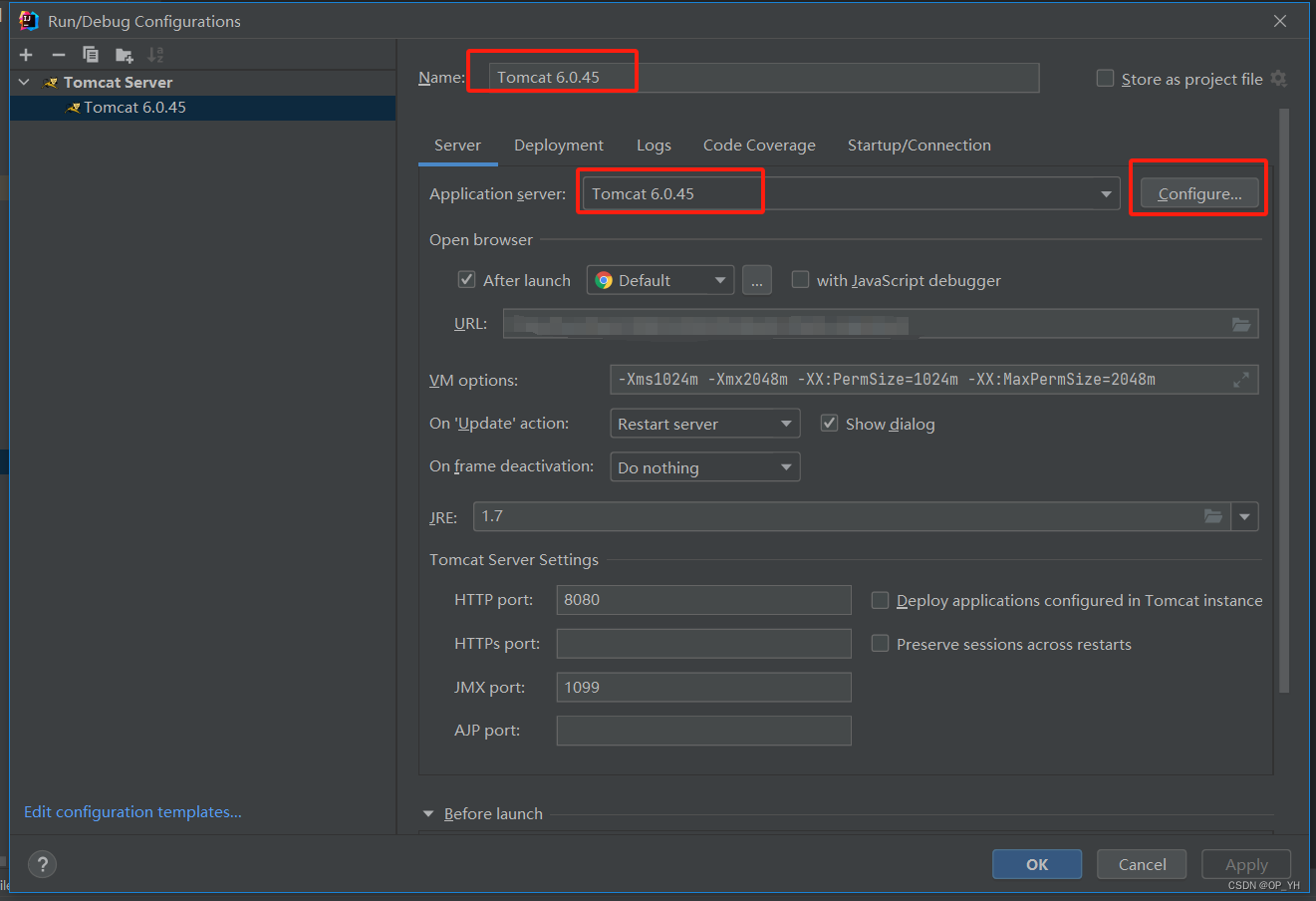Browse for JRE with folder icon

click(1213, 516)
